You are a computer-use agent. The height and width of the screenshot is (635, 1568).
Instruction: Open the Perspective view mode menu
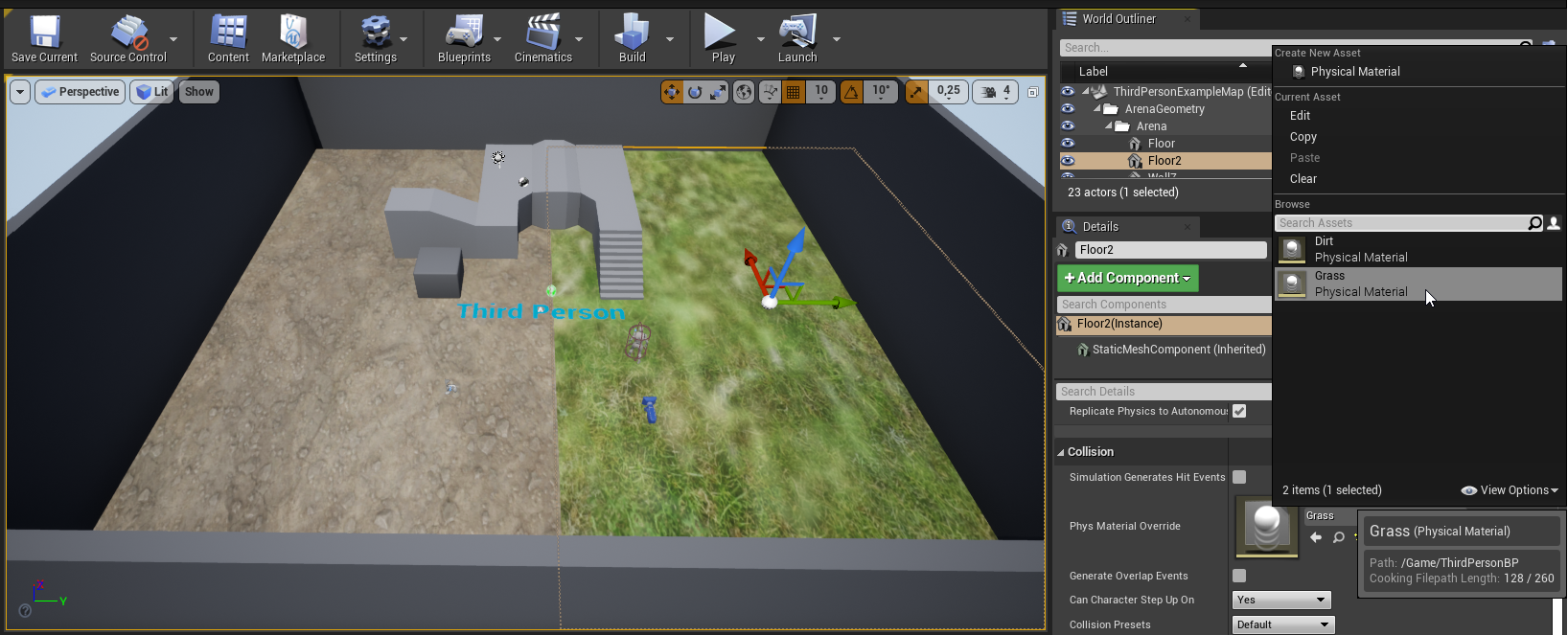click(x=81, y=92)
